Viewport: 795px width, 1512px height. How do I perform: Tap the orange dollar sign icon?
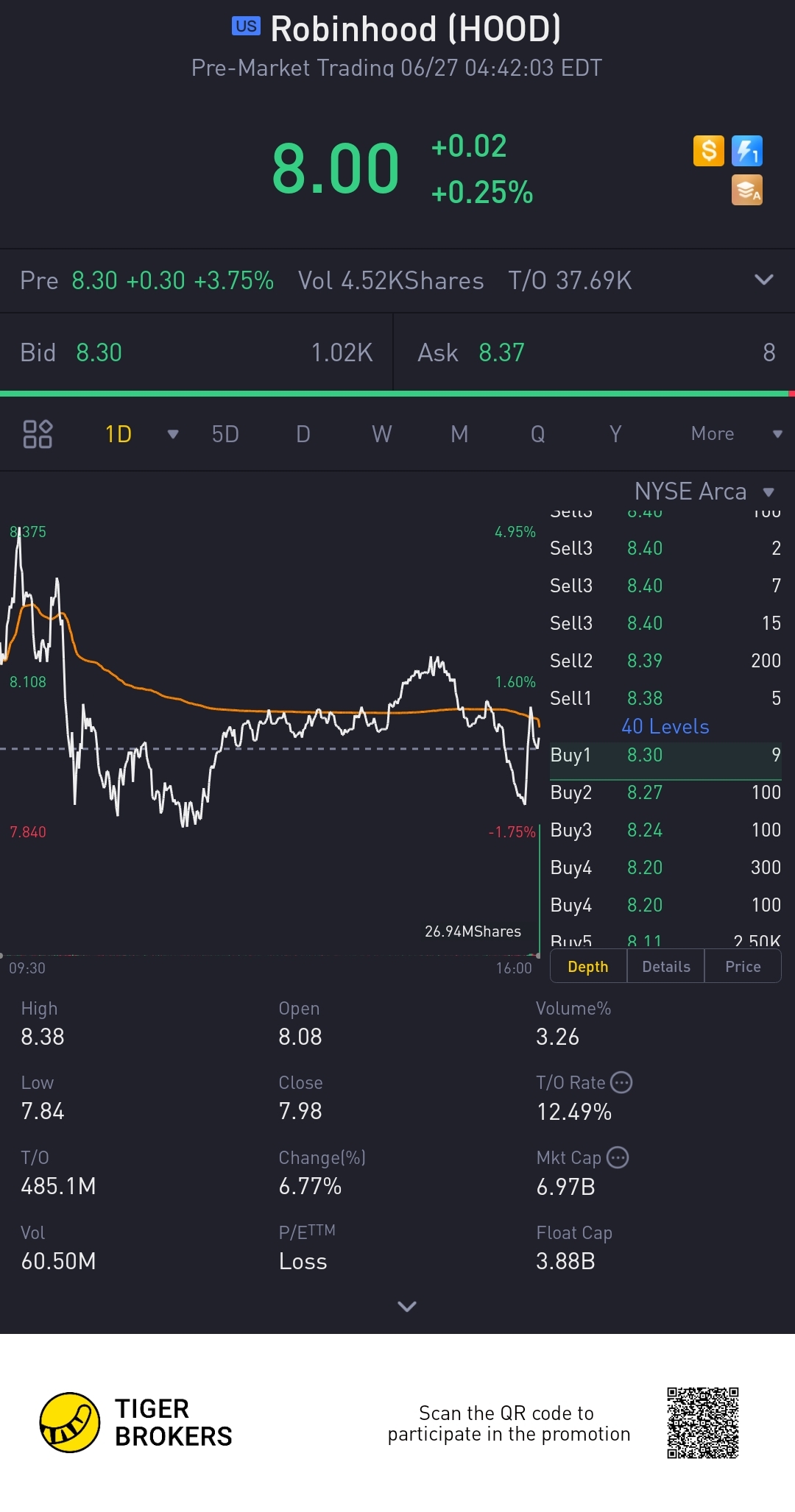point(709,151)
